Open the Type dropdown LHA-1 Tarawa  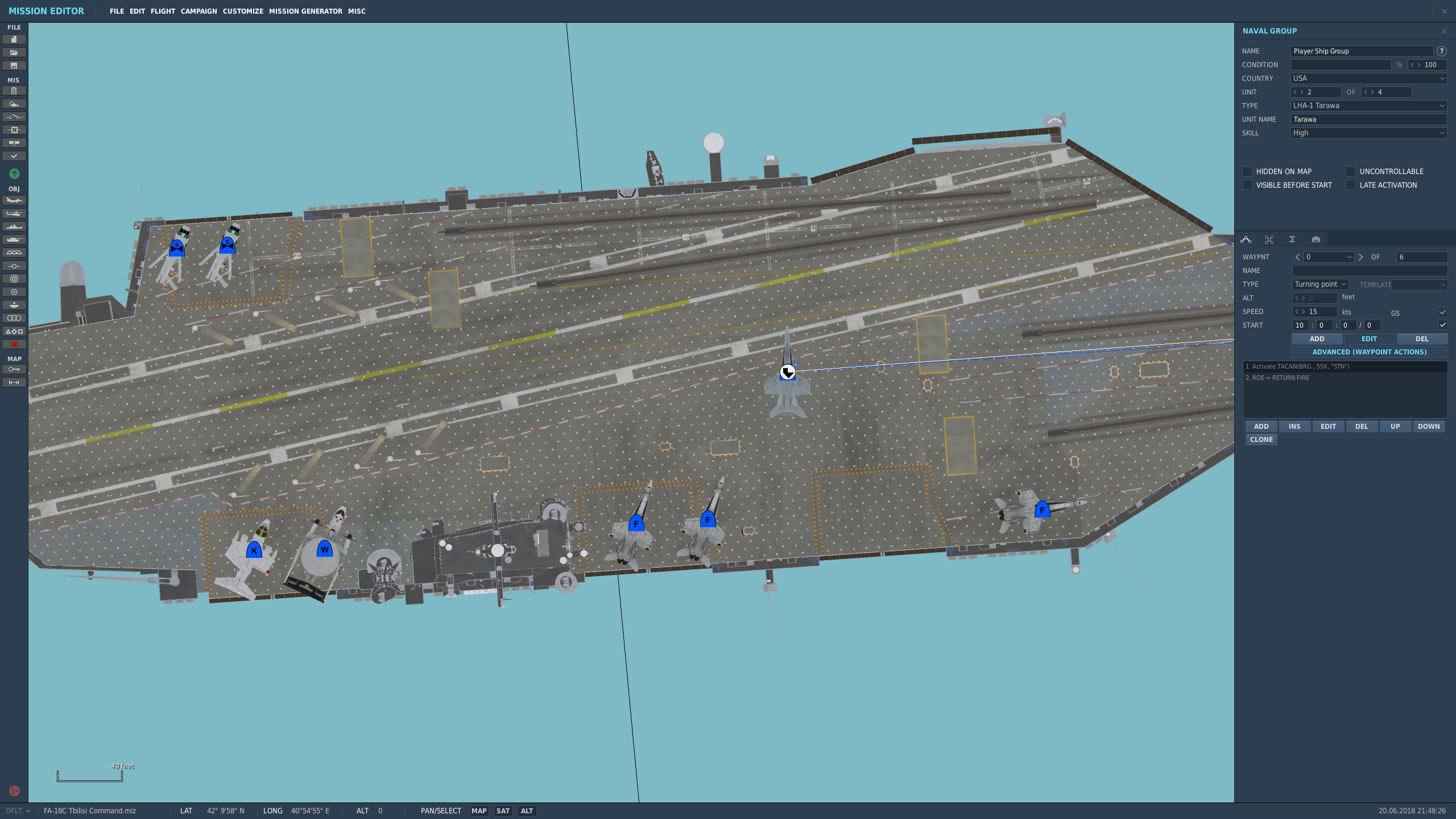click(x=1368, y=106)
